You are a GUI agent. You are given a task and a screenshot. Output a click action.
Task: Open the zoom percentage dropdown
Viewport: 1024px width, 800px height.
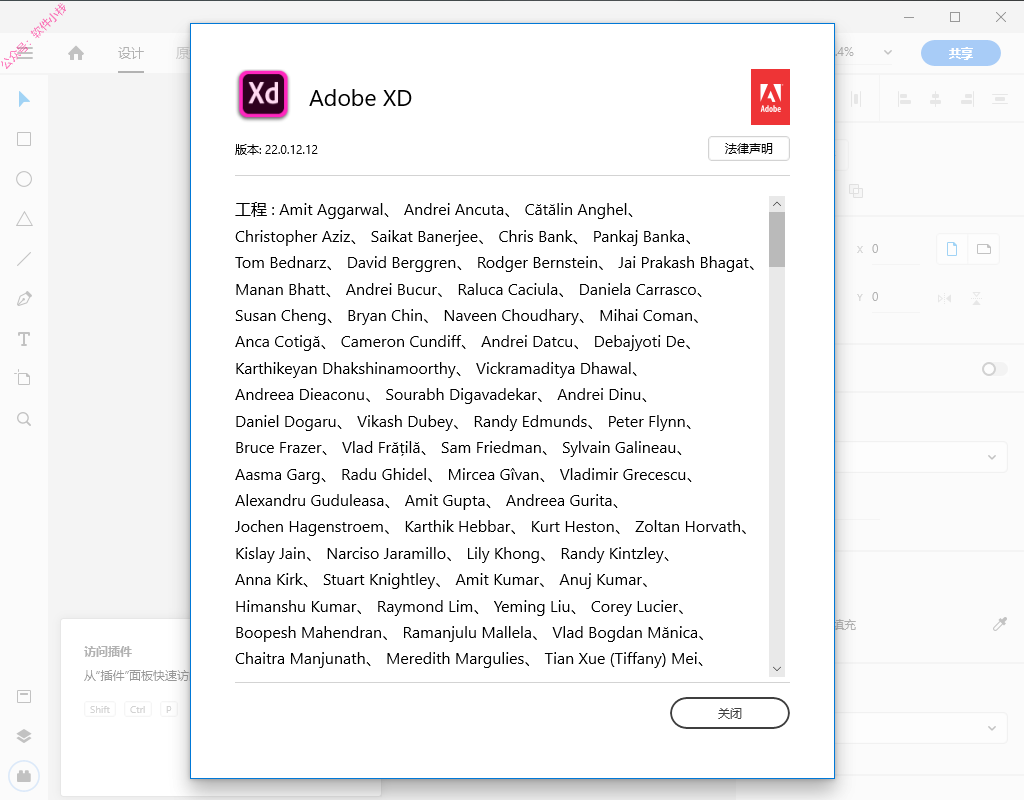coord(888,52)
